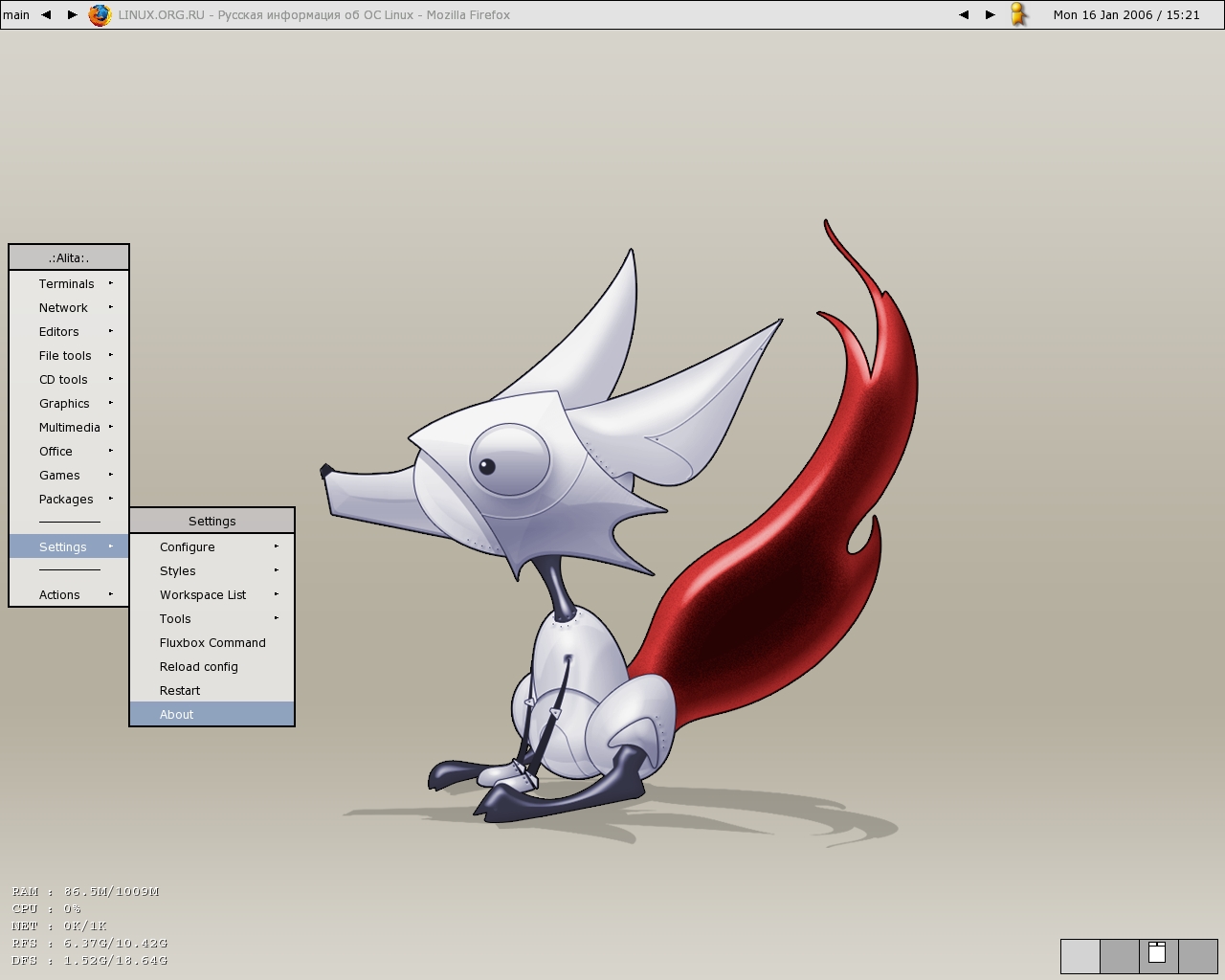
Task: Click the Settings submenu title bar
Action: 212,521
